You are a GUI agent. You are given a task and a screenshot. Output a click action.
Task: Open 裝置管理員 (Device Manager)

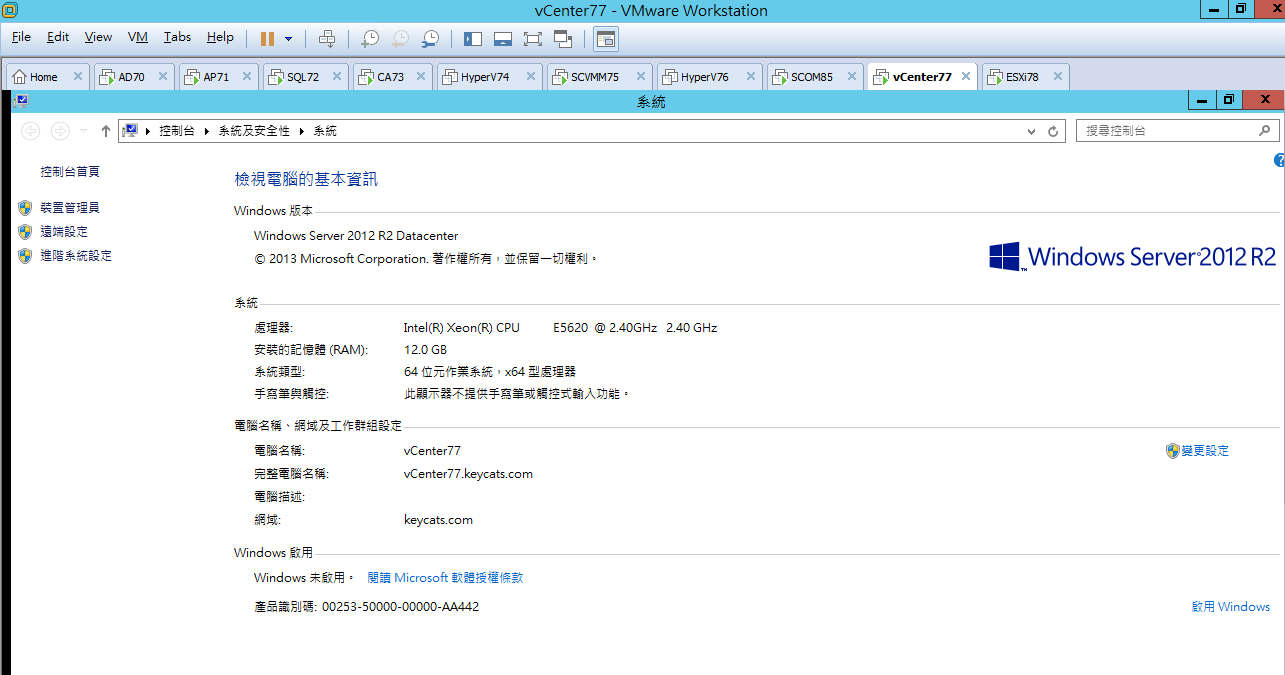pos(70,208)
